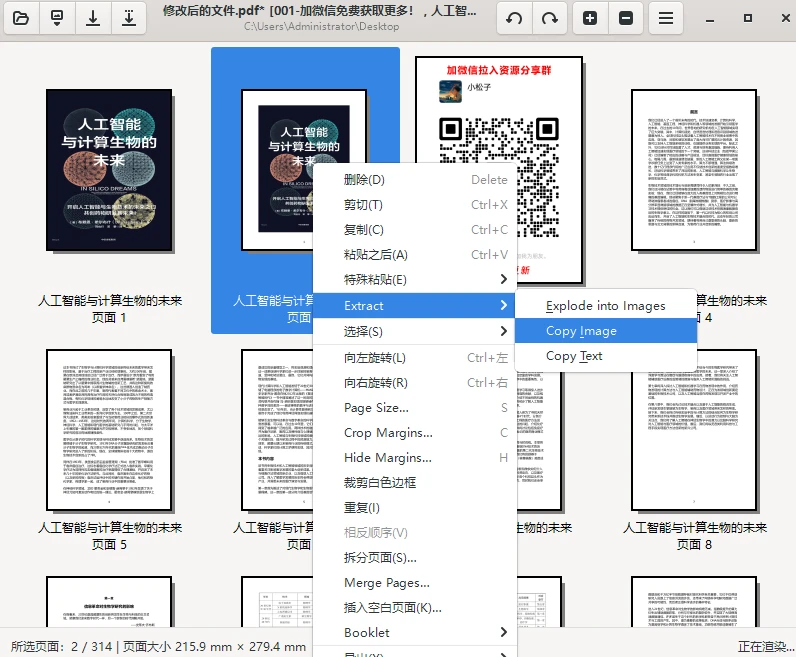Select Copy Text in the submenu
796x657 pixels.
[x=606, y=356]
